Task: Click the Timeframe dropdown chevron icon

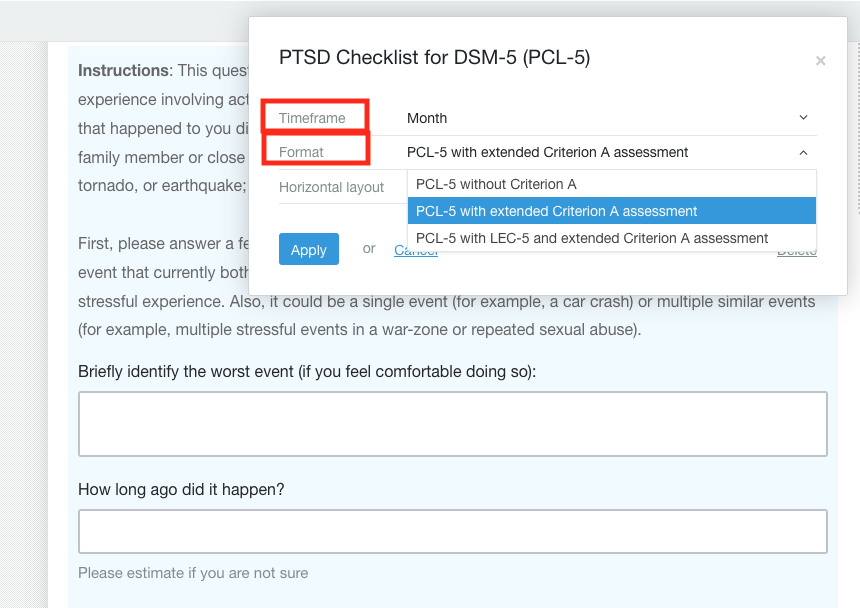Action: pos(803,117)
